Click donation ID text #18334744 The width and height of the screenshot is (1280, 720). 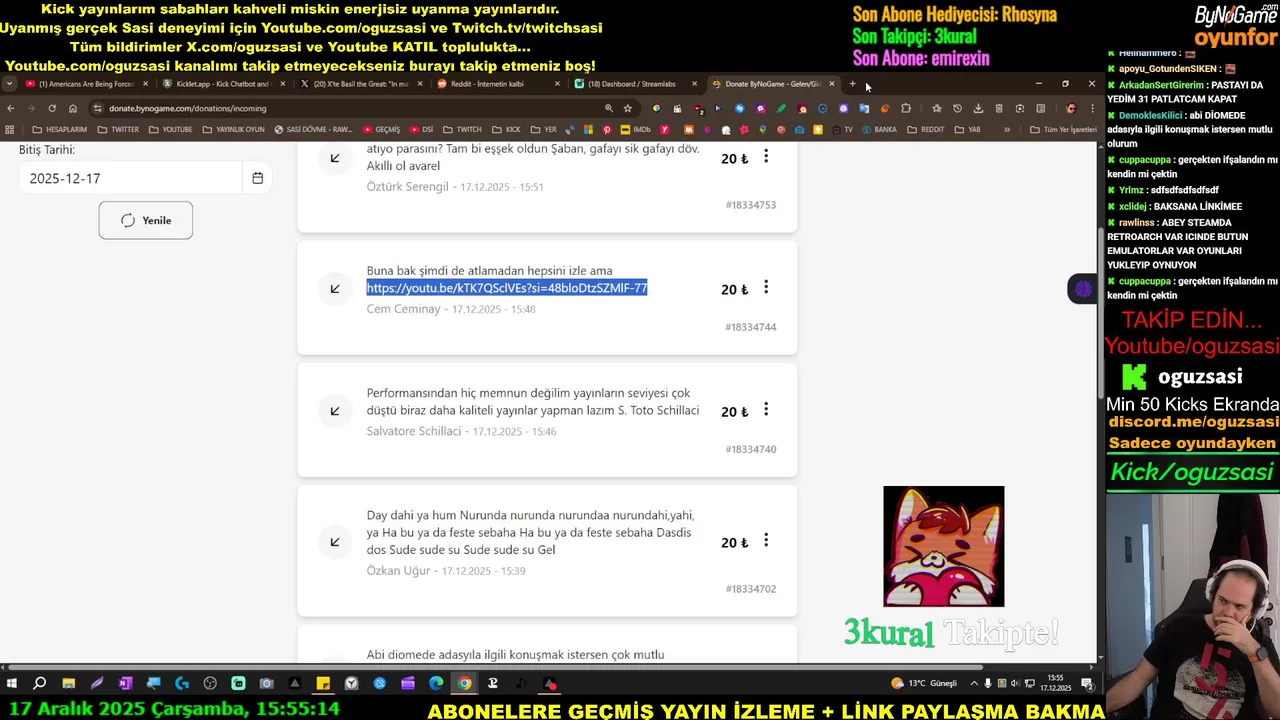point(750,327)
